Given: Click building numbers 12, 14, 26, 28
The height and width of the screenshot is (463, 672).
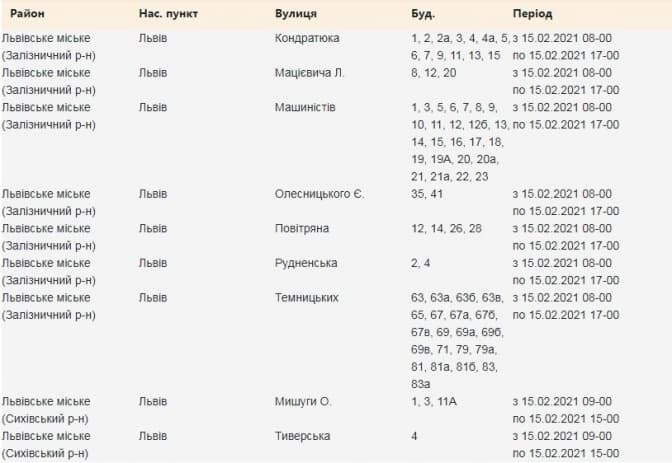Looking at the screenshot, I should coord(446,228).
